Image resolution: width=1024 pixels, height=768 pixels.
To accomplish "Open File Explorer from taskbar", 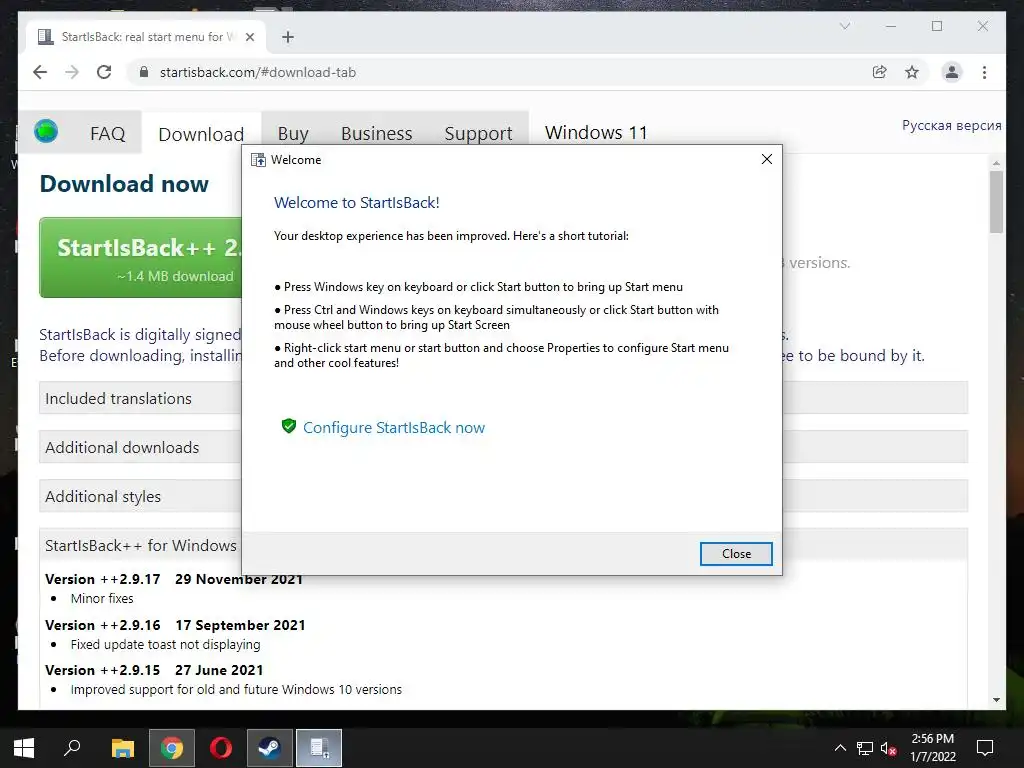I will 122,748.
